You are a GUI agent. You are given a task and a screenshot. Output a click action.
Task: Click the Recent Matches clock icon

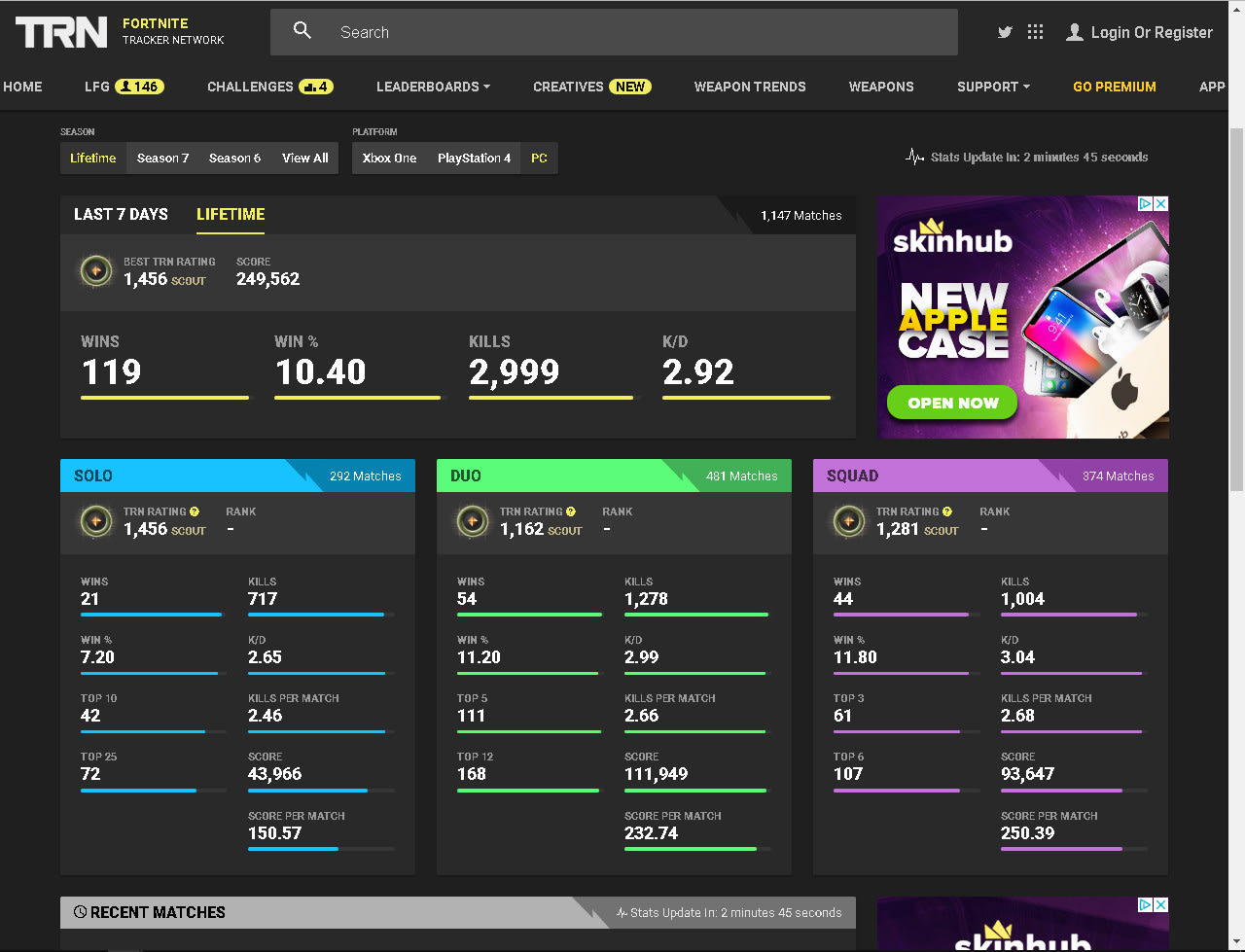(81, 912)
